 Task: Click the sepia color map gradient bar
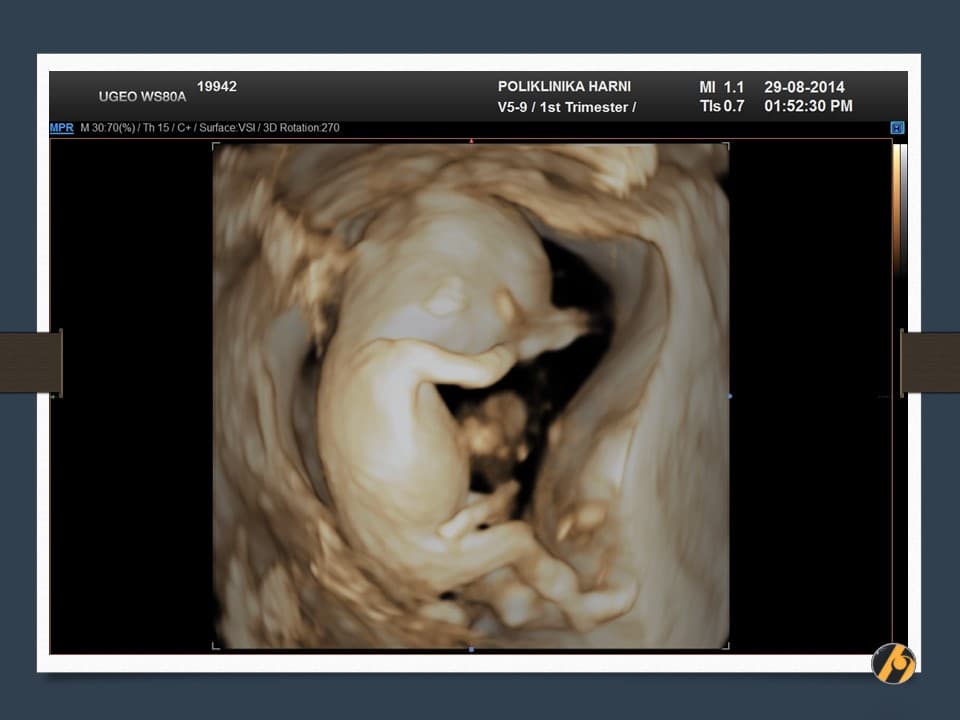pos(899,210)
